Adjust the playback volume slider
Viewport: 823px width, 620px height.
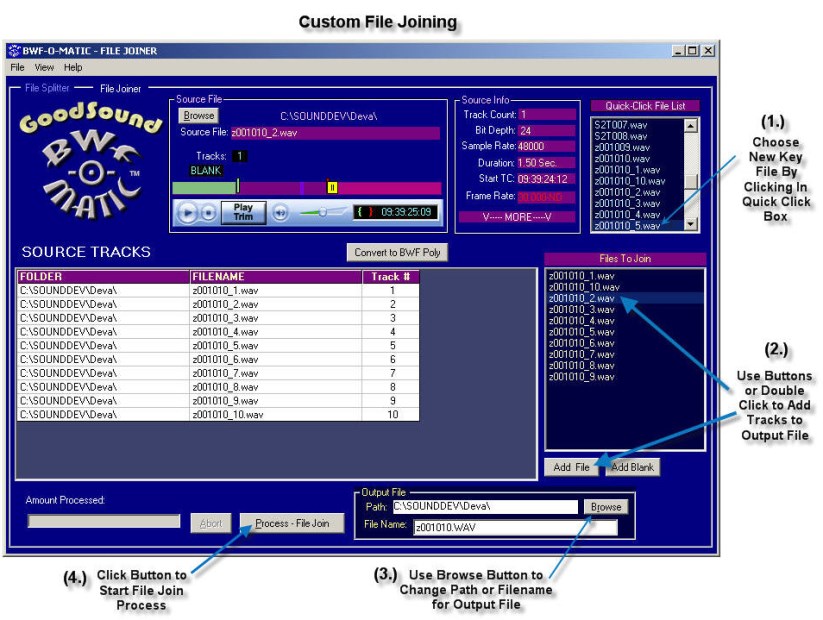[x=322, y=212]
